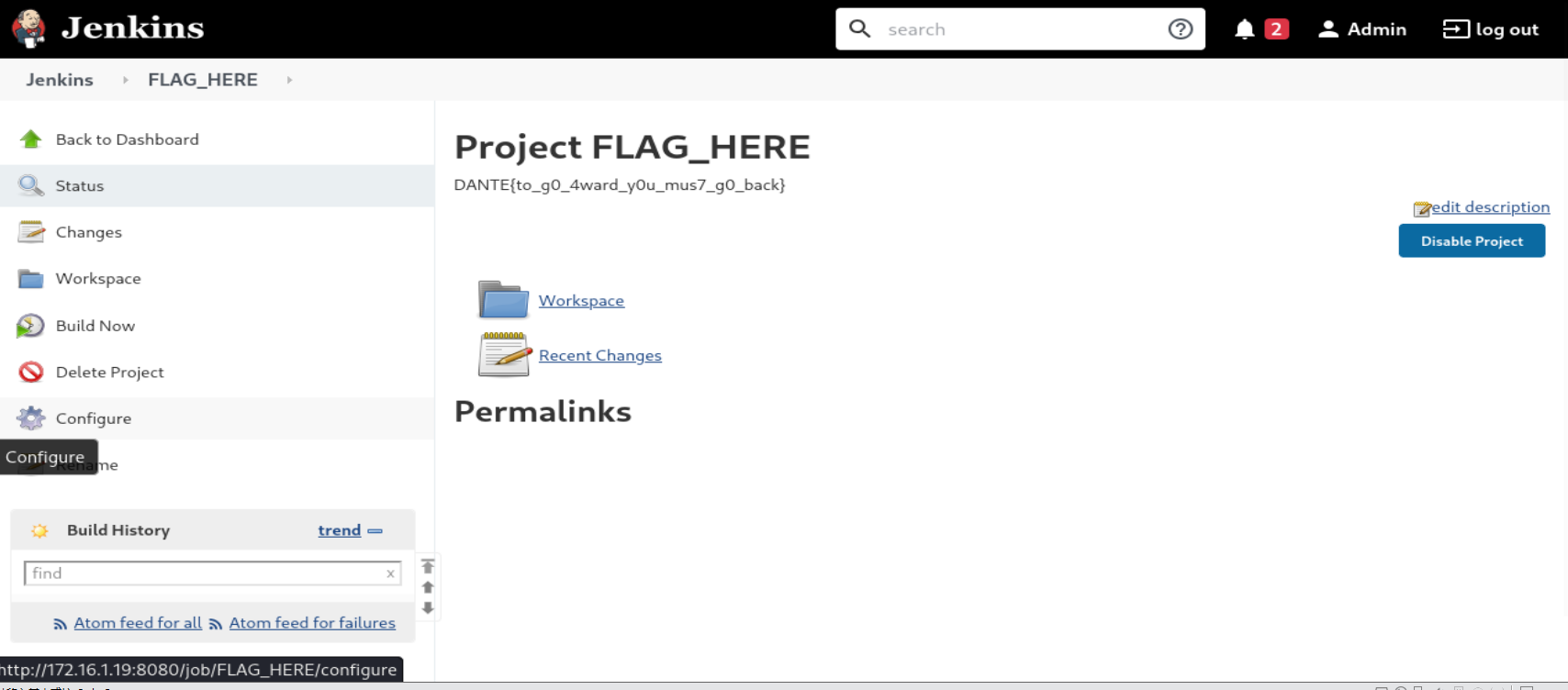Image resolution: width=1568 pixels, height=690 pixels.
Task: Click the Delete Project red prohibition icon
Action: [31, 372]
